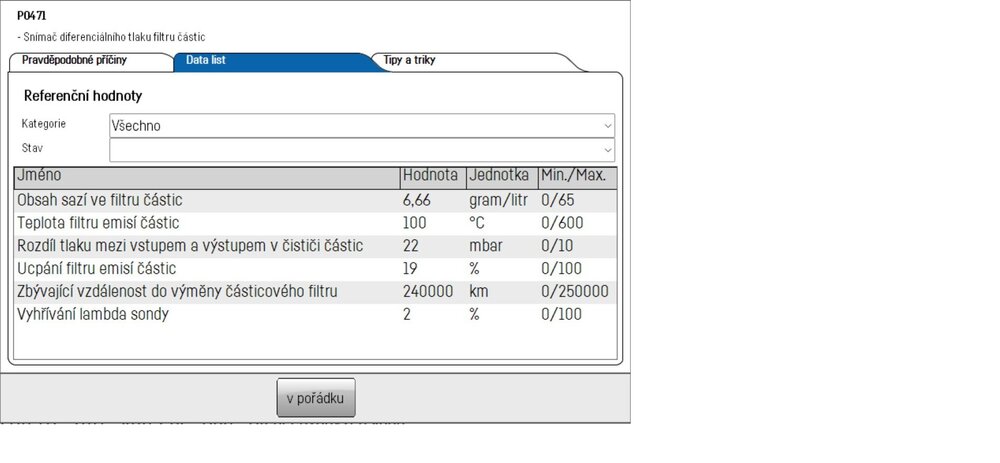Click the 'v pořádku' button
Image resolution: width=1000 pixels, height=463 pixels.
coord(316,398)
